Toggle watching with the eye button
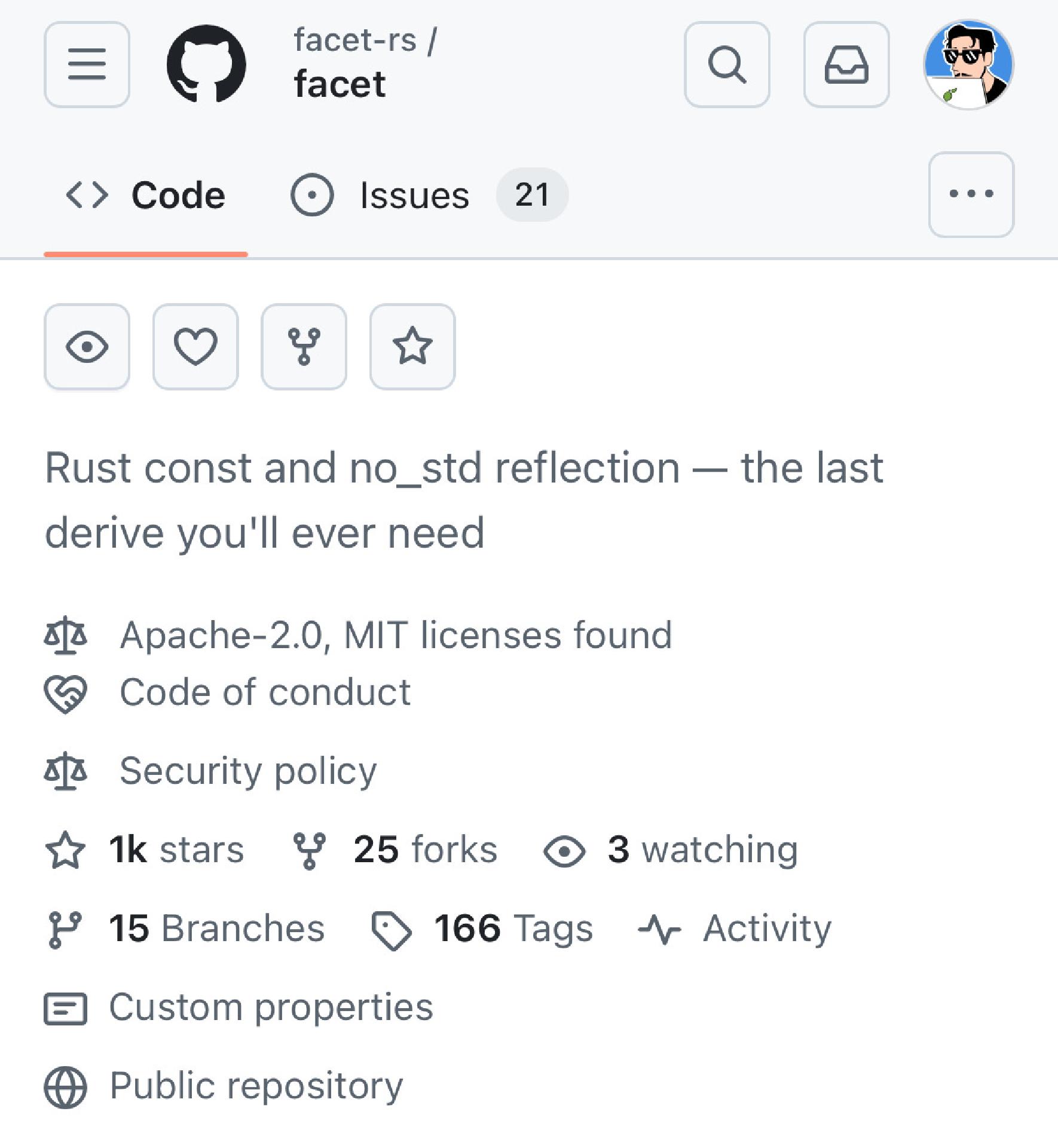Viewport: 1058px width, 1148px height. 87,347
